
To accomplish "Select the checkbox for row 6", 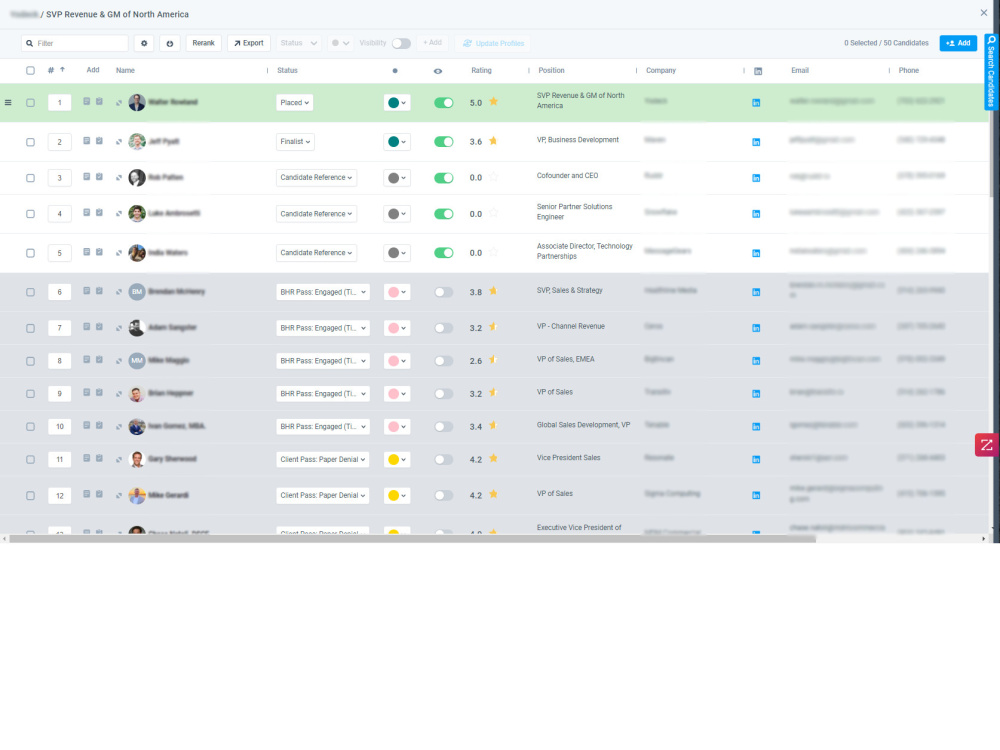I will [x=30, y=292].
